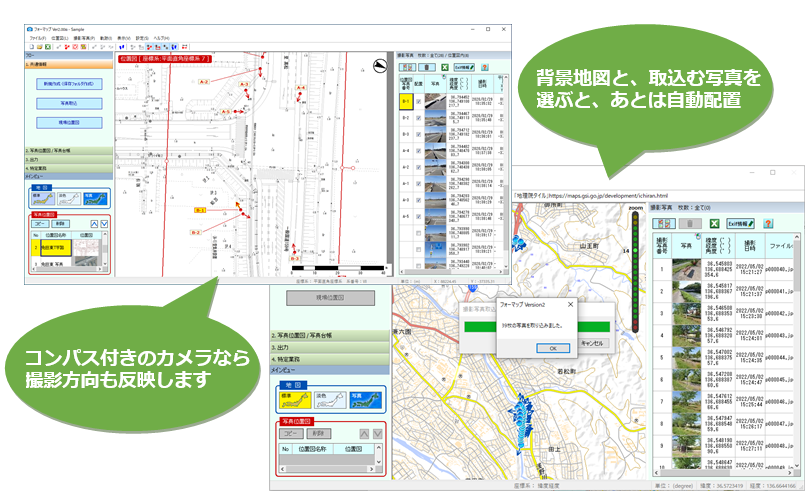810x494 pixels.
Task: Click grey 現場位置図 button in lower window
Action: 331,298
